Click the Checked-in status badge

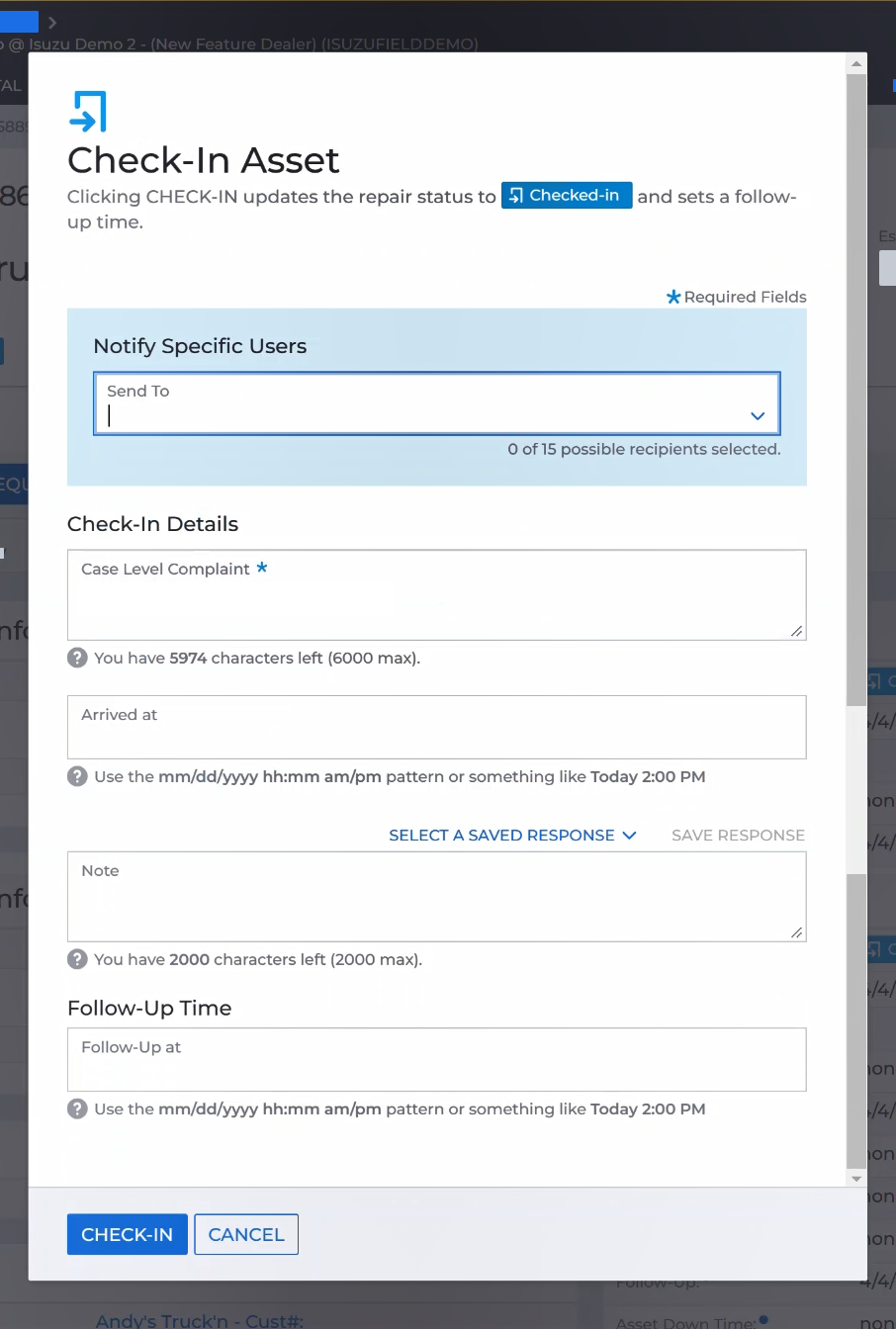(566, 196)
